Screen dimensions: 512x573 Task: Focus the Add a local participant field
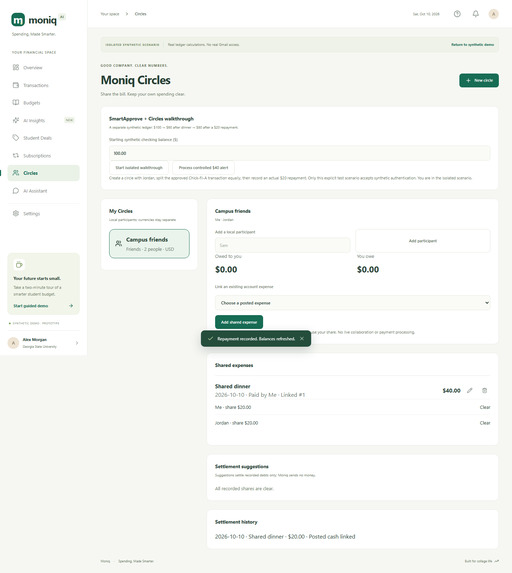(x=282, y=245)
